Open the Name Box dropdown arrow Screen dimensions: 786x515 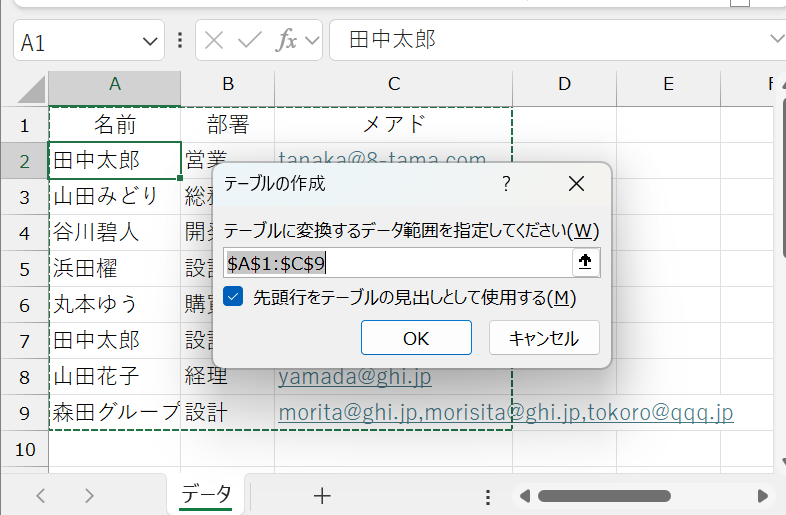(151, 41)
